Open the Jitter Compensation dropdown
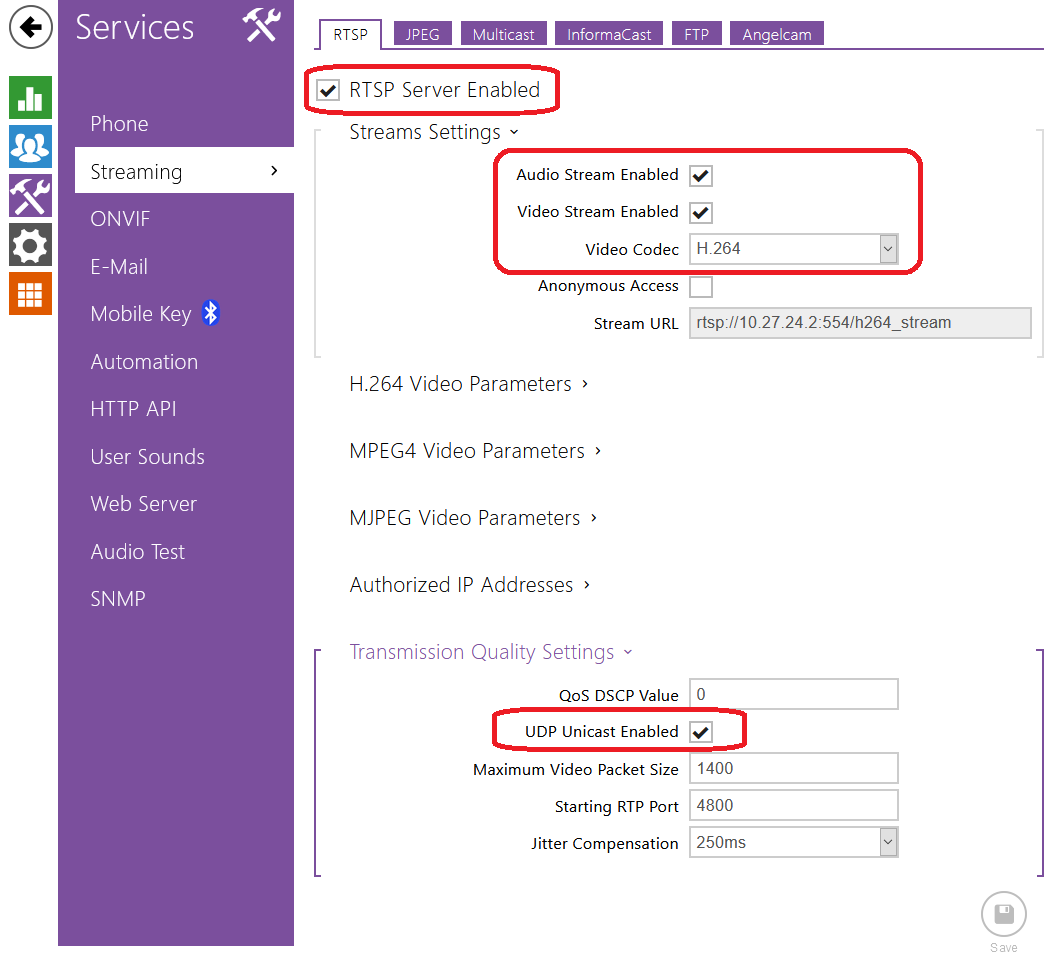Screen dimensions: 1055x958 coord(793,842)
